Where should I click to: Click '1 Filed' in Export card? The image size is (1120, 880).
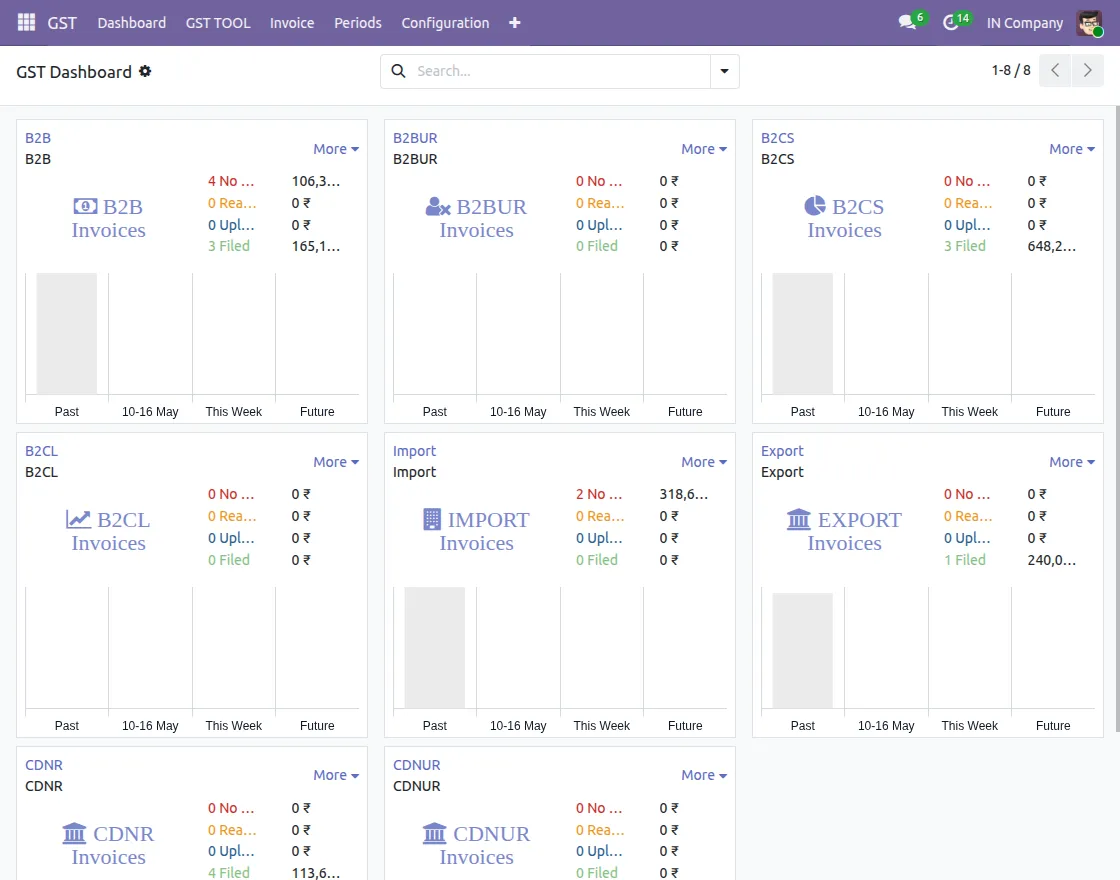point(964,559)
